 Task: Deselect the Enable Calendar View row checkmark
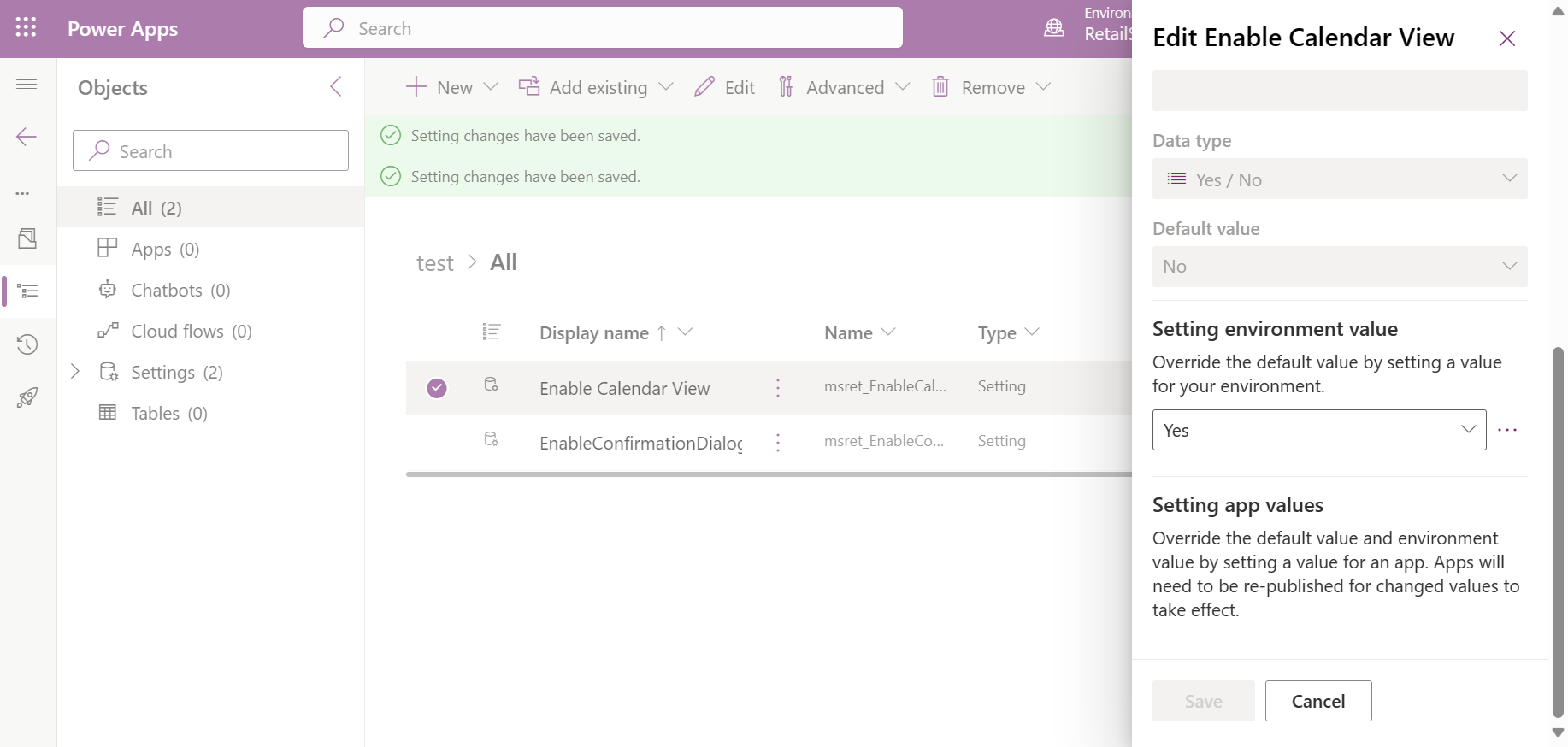click(x=437, y=388)
